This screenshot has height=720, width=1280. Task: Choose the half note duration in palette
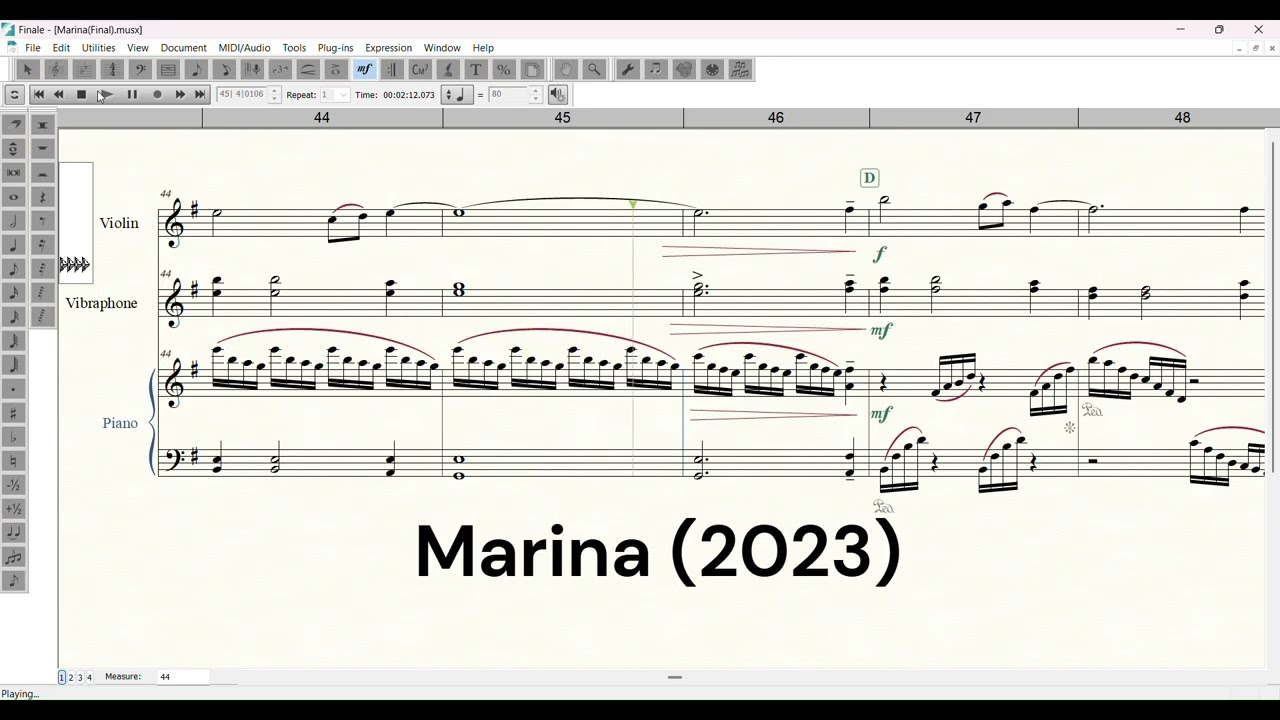pyautogui.click(x=14, y=221)
